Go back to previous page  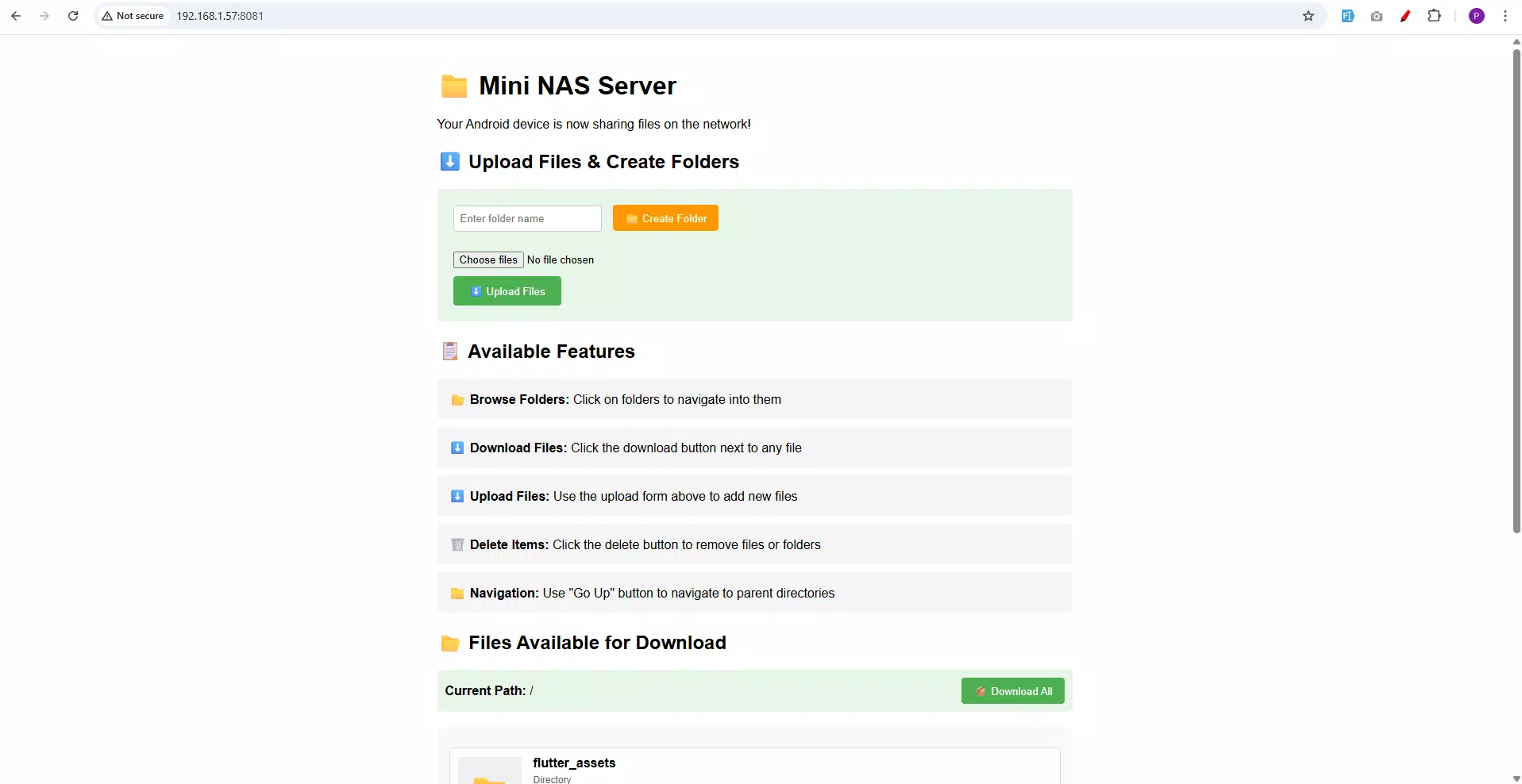point(16,16)
